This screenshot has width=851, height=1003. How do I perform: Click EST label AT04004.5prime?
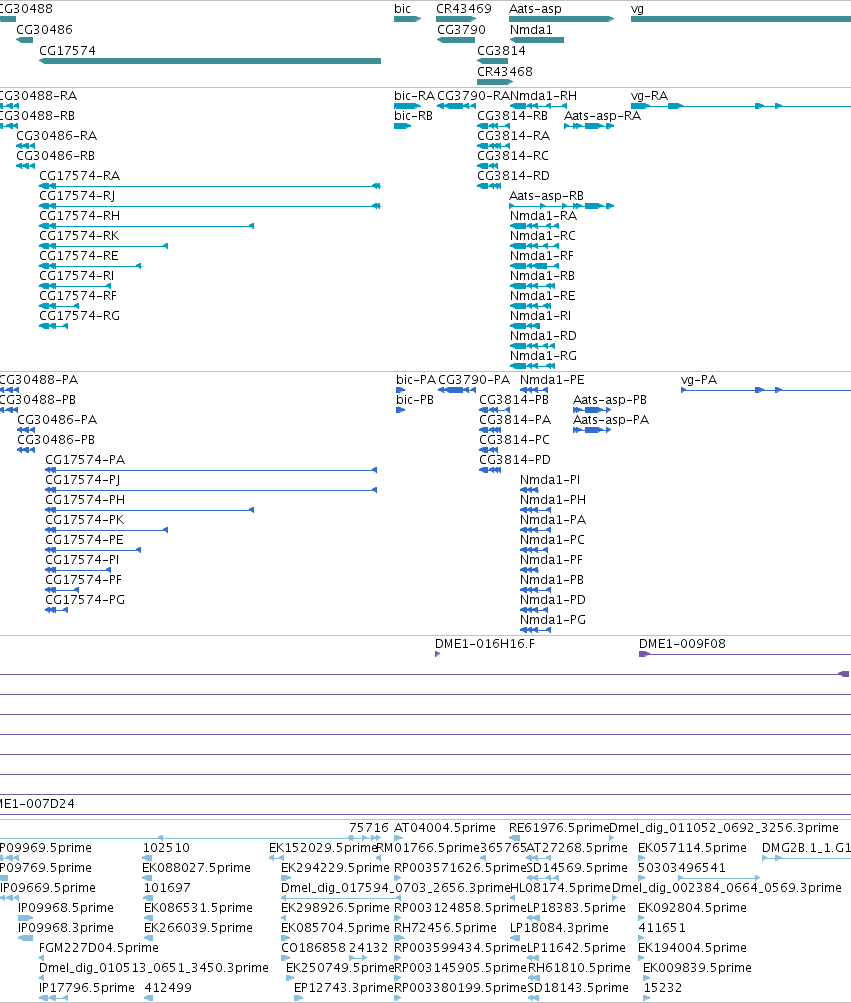pyautogui.click(x=445, y=828)
